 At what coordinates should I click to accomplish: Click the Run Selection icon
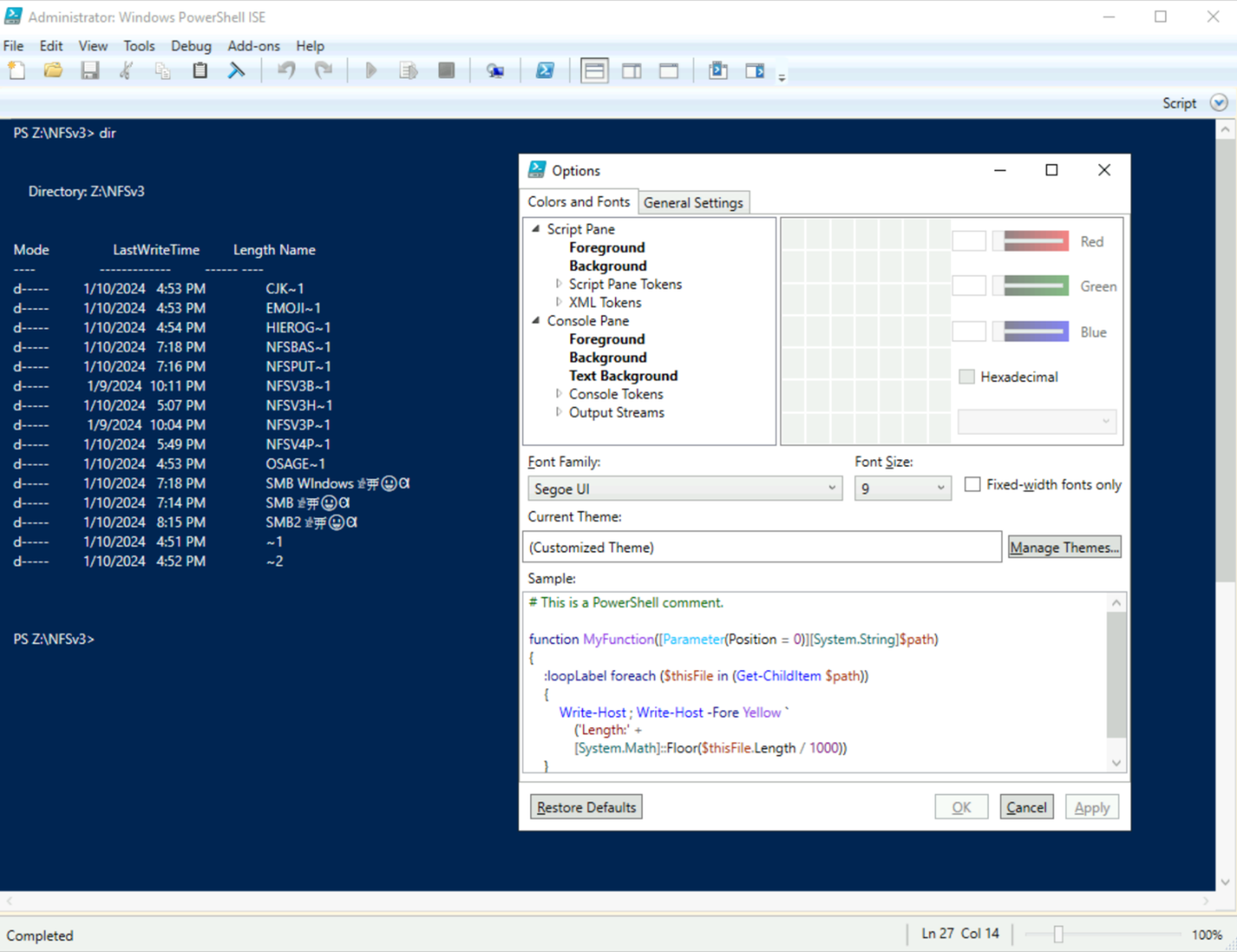coord(408,70)
